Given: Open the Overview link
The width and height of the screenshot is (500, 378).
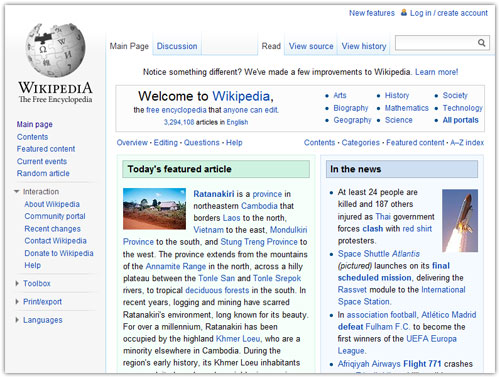Looking at the screenshot, I should coord(132,143).
